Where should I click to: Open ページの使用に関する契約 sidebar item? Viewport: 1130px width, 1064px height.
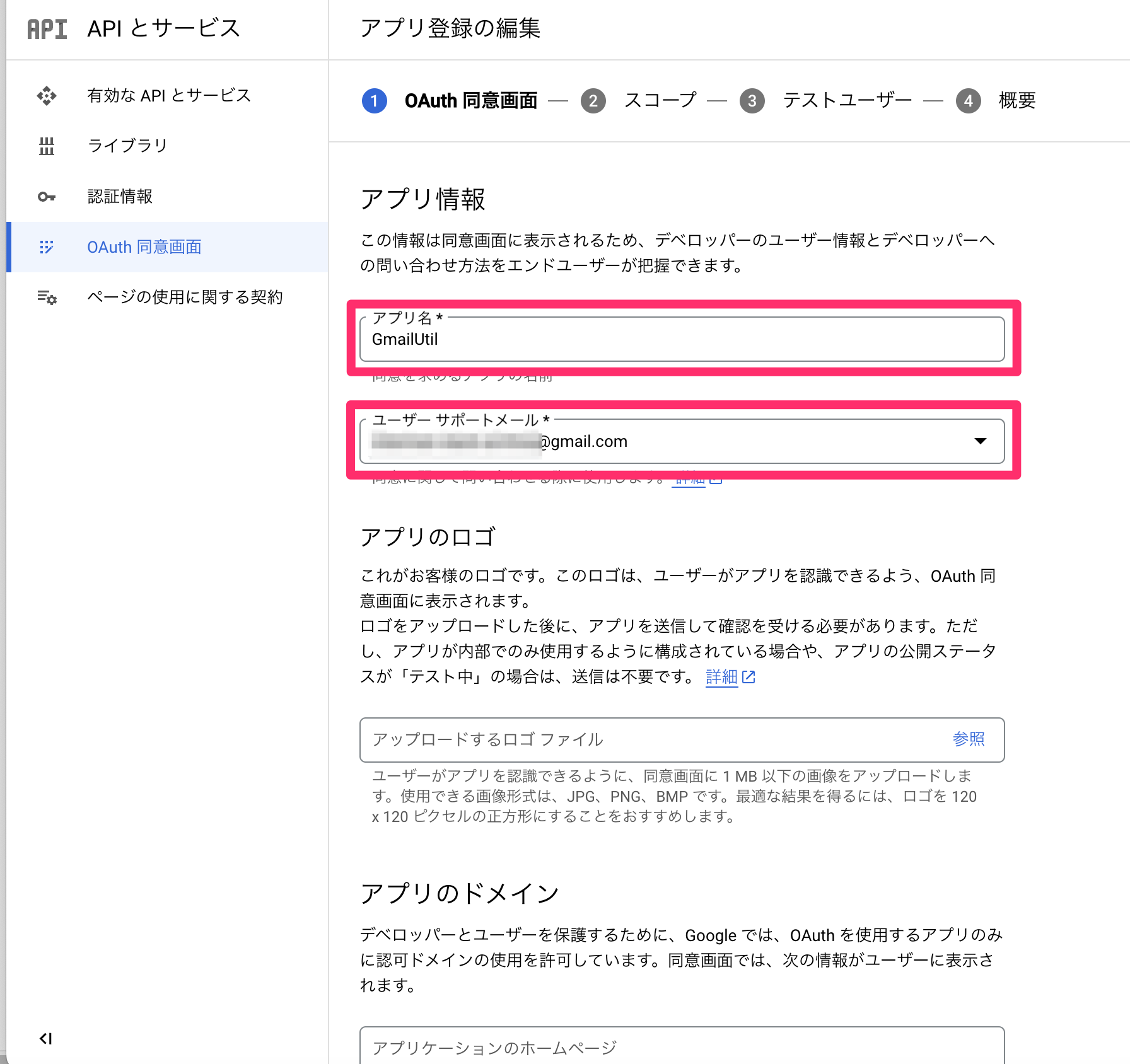tap(167, 298)
